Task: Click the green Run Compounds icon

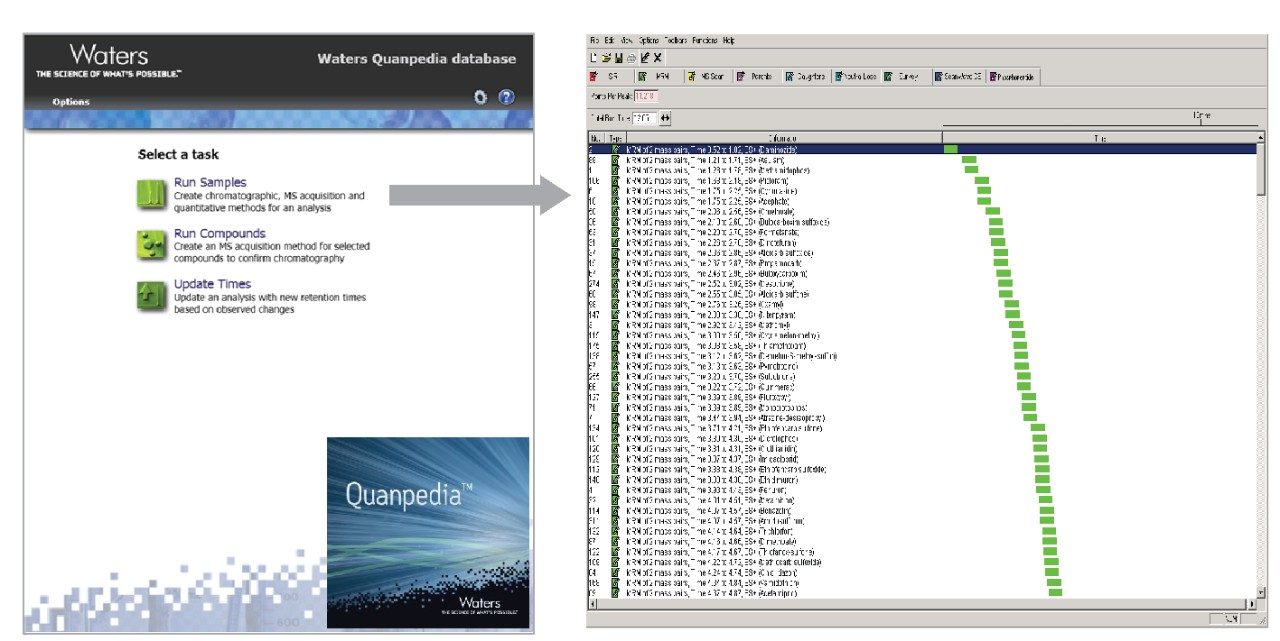Action: click(x=151, y=244)
